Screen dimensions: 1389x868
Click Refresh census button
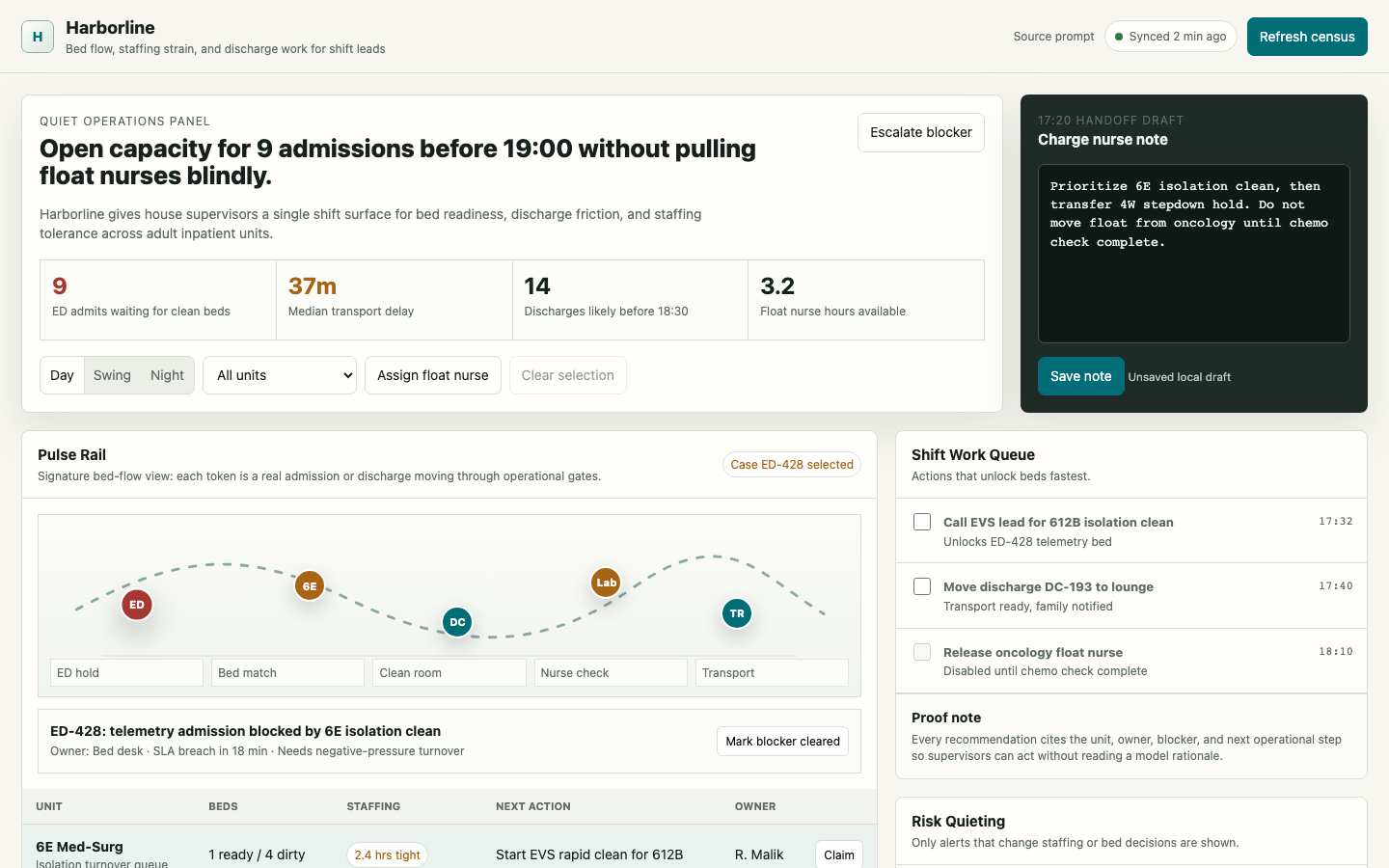(x=1307, y=37)
